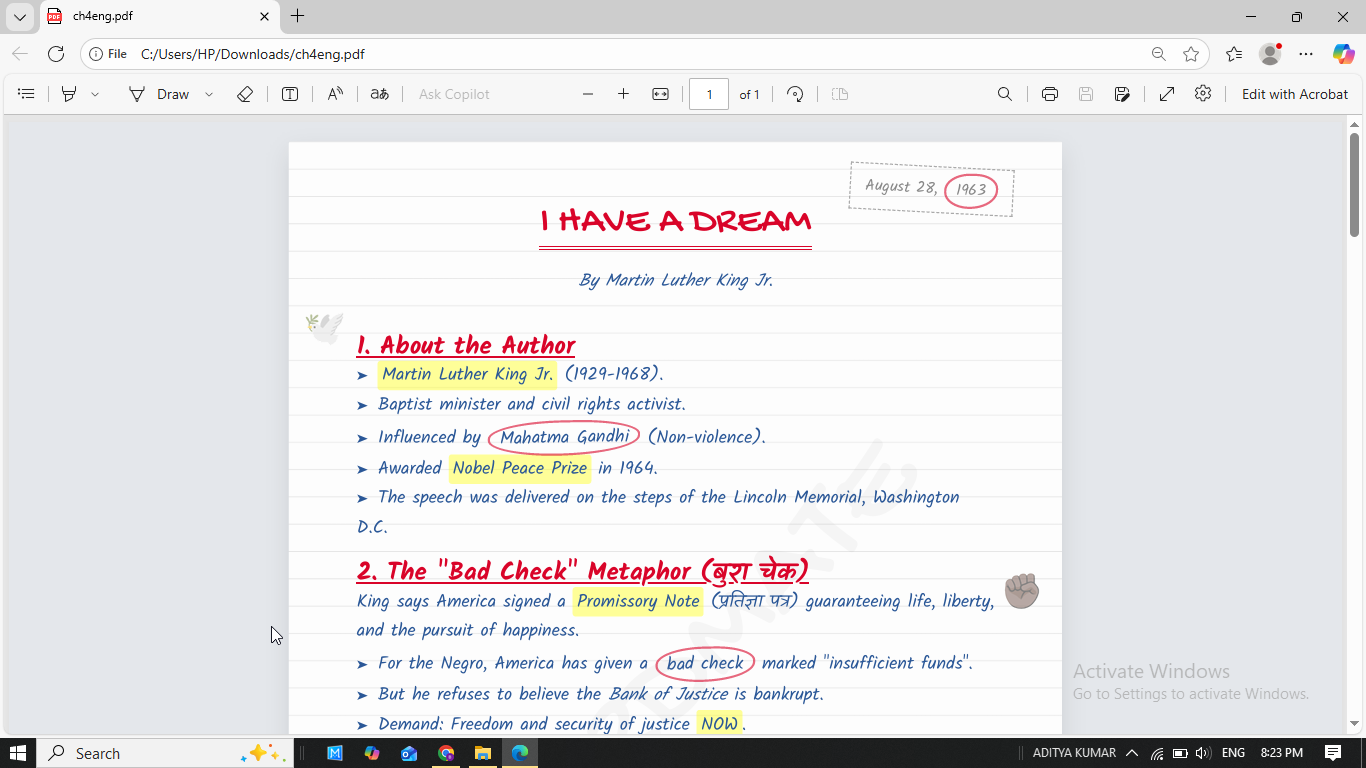Click the zoom magnifier in the address bar
This screenshot has height=768, width=1366.
(1158, 54)
